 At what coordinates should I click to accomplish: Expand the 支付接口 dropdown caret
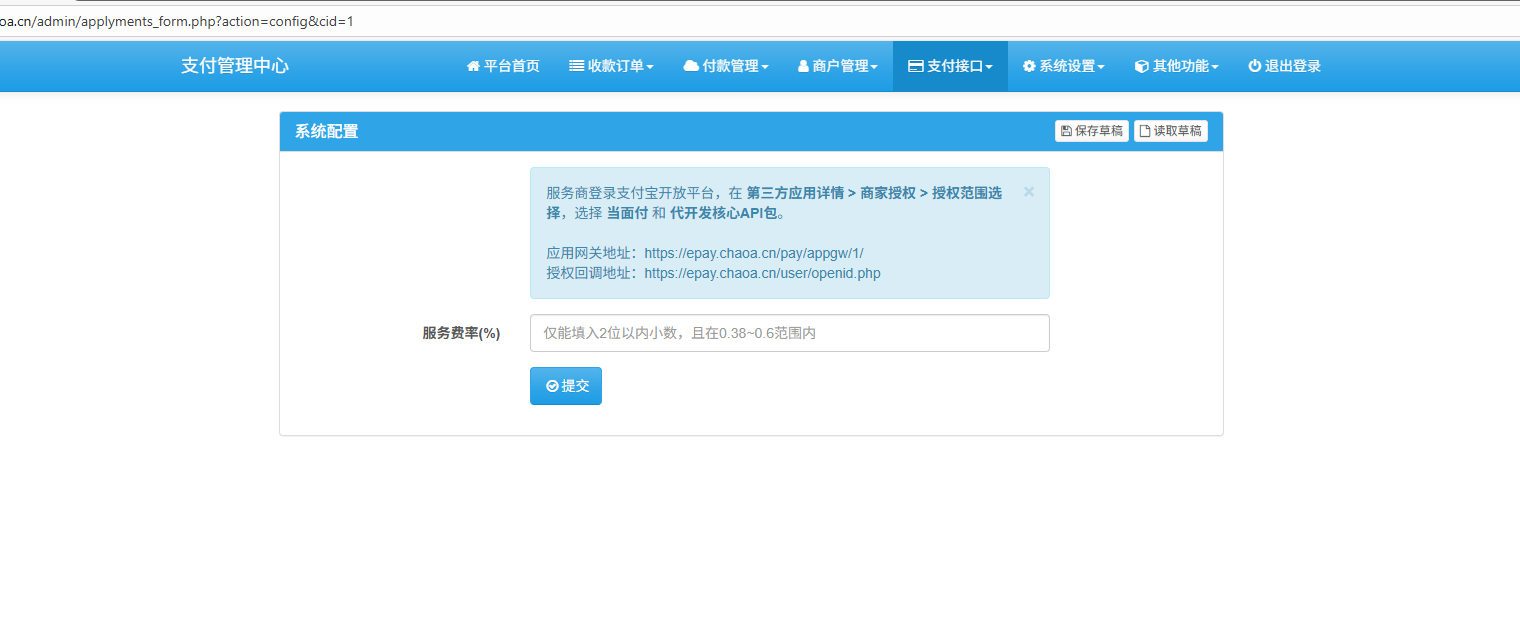pos(989,67)
